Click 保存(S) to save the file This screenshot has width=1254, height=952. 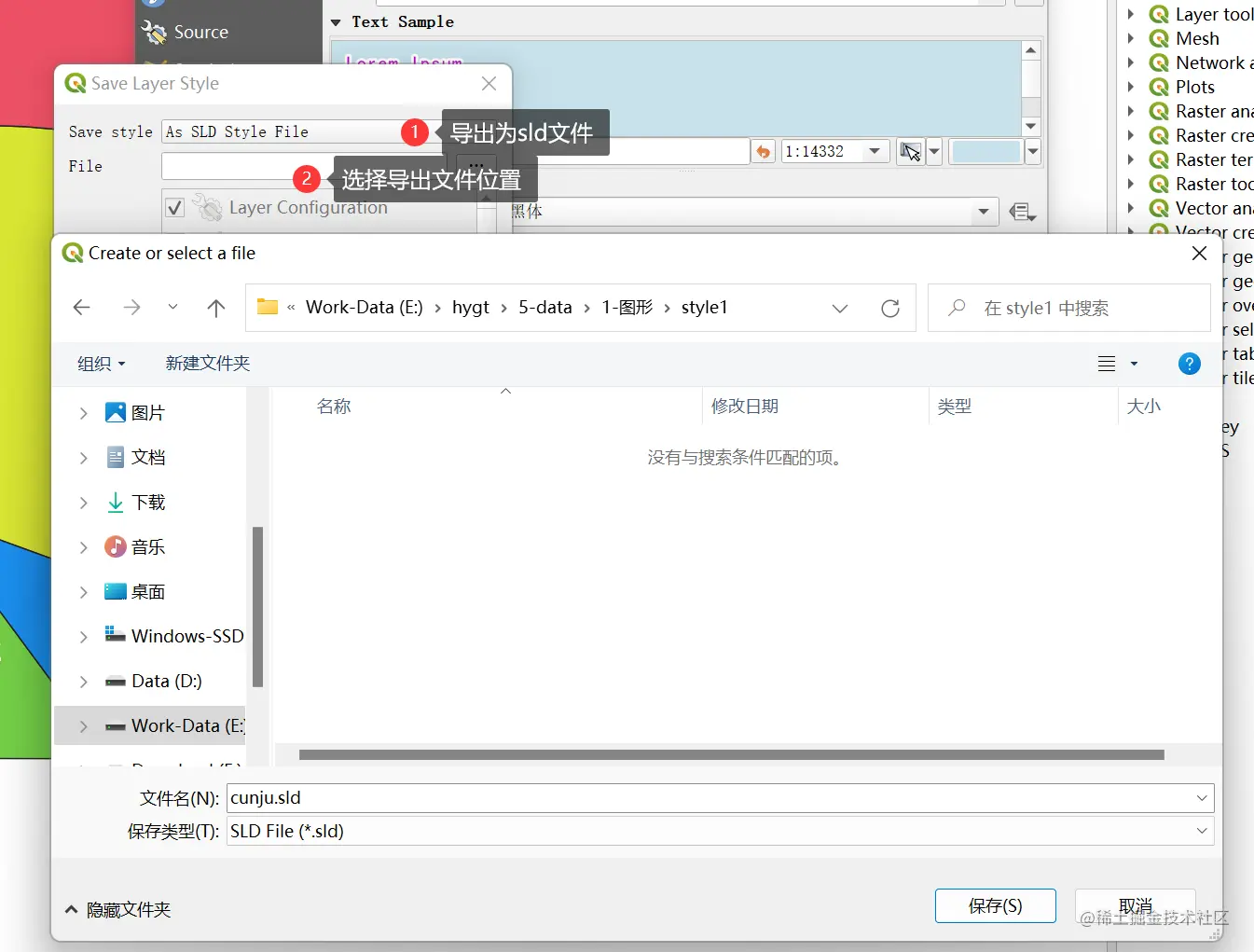pos(996,905)
